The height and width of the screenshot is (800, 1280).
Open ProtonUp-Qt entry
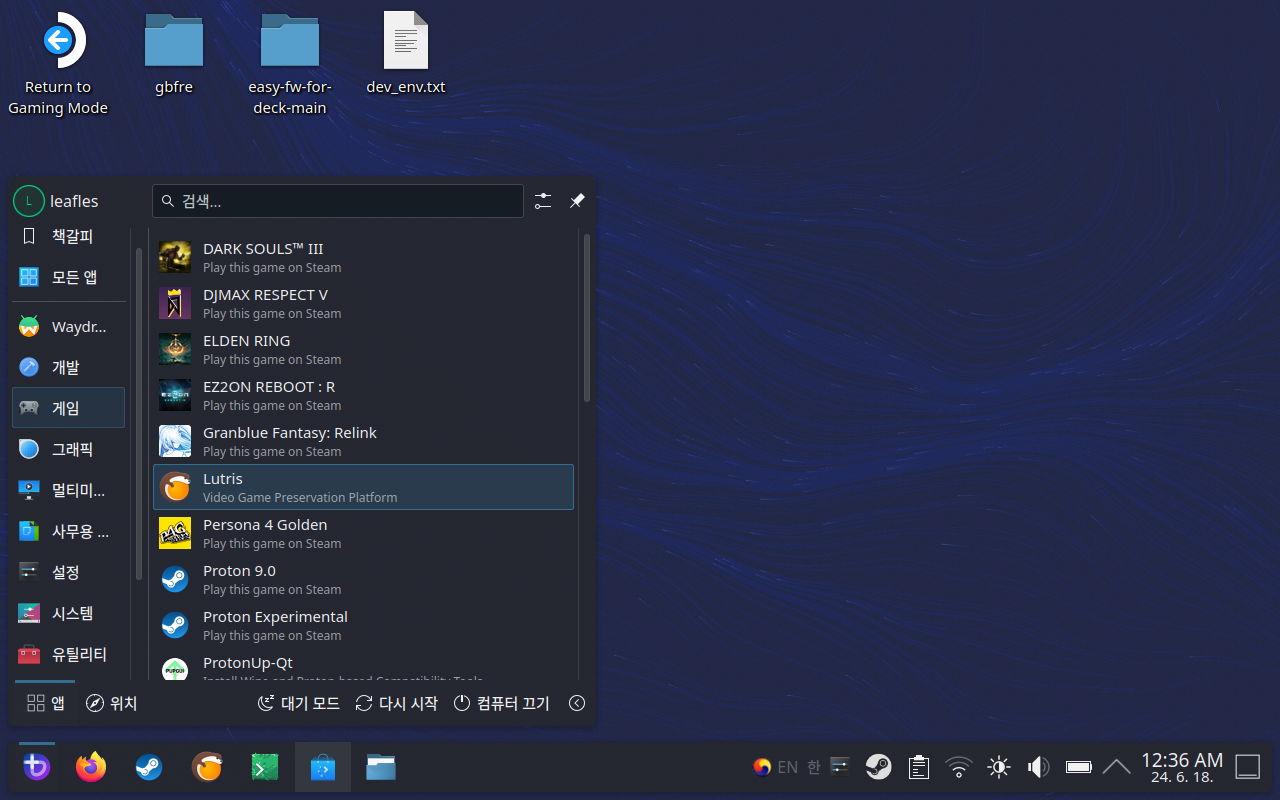[x=363, y=666]
